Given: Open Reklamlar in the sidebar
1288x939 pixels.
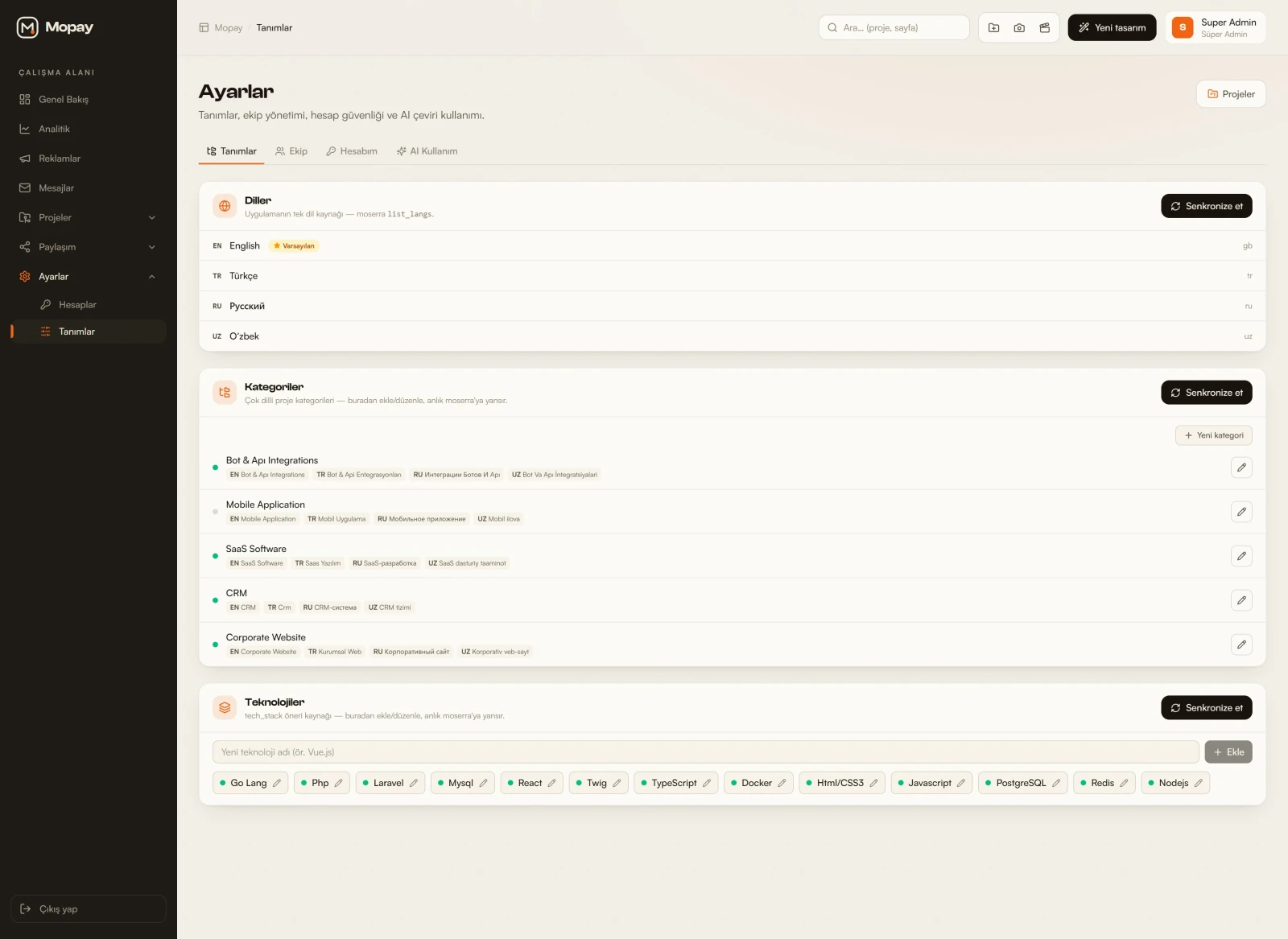Looking at the screenshot, I should coord(89,159).
